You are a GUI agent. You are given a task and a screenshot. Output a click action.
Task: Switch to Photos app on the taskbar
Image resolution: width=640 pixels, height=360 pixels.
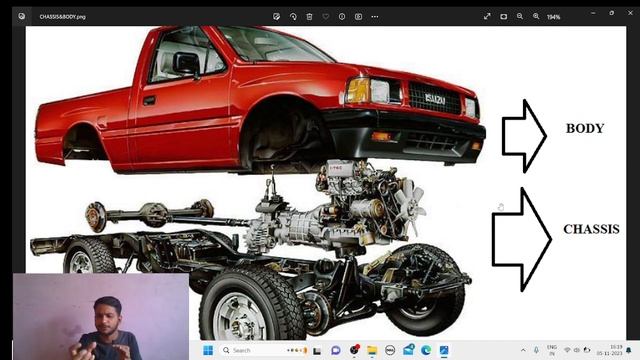pyautogui.click(x=444, y=350)
